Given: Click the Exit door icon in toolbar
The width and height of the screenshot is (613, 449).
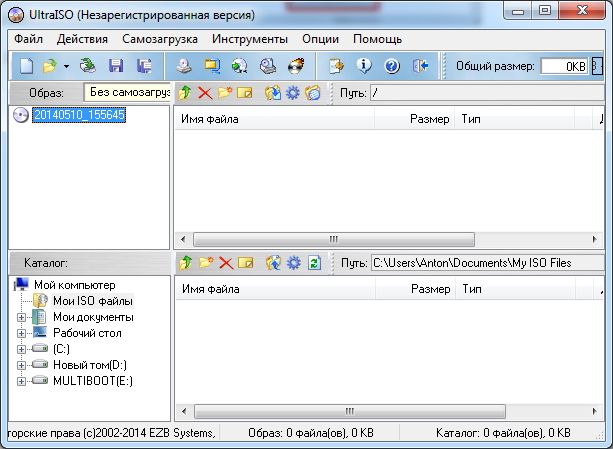Looking at the screenshot, I should pyautogui.click(x=420, y=67).
